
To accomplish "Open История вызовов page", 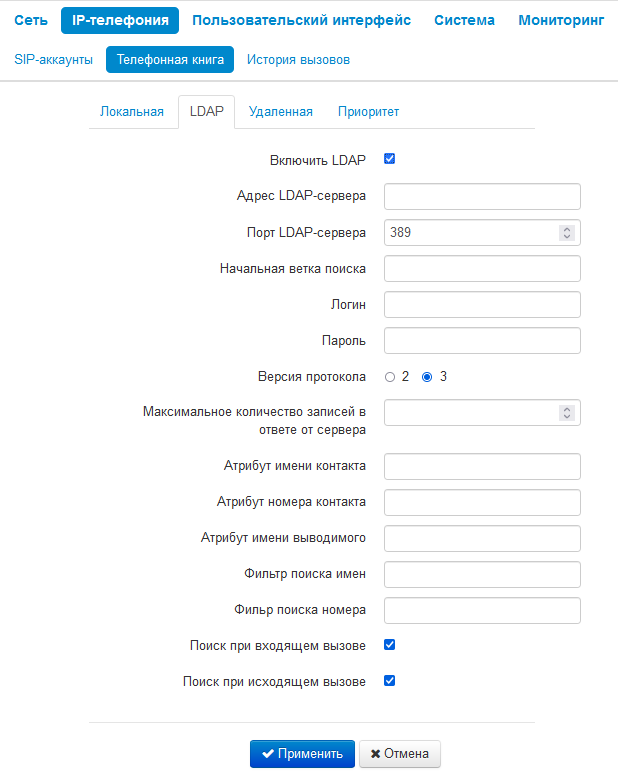I will (x=298, y=60).
